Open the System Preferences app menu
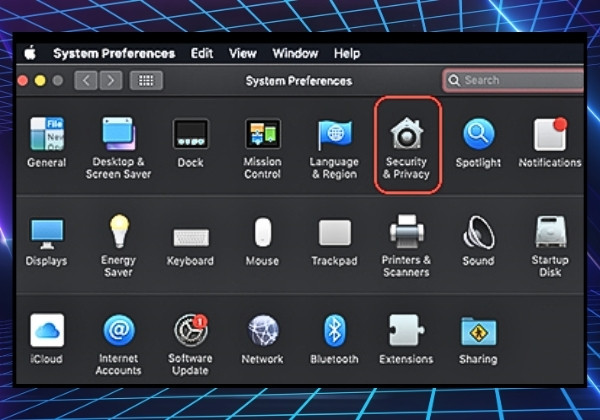600x420 pixels. tap(114, 53)
